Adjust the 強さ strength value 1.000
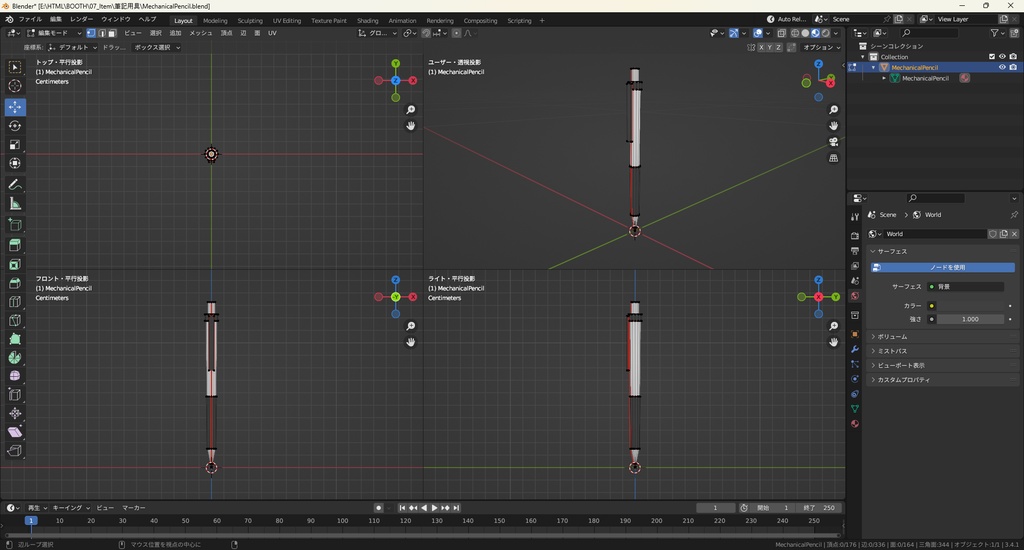1024x550 pixels. (971, 319)
